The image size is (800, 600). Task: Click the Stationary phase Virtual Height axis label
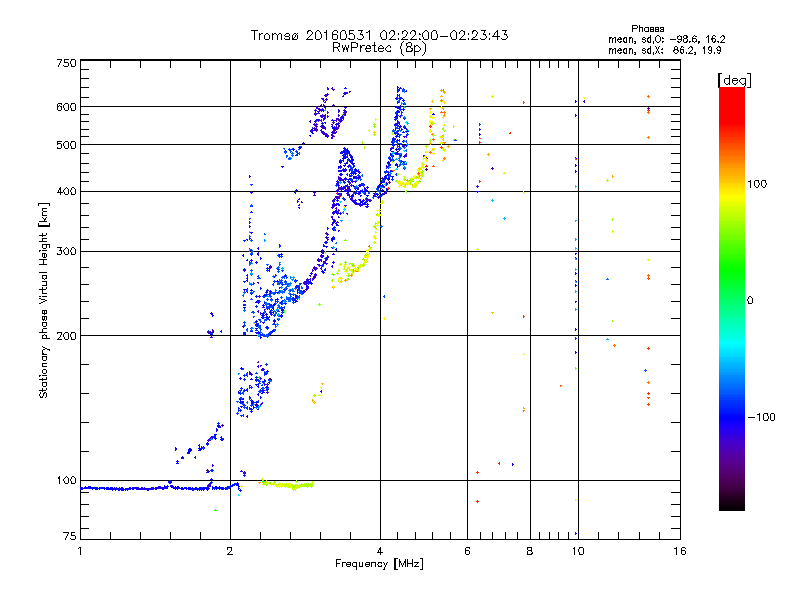pos(44,300)
